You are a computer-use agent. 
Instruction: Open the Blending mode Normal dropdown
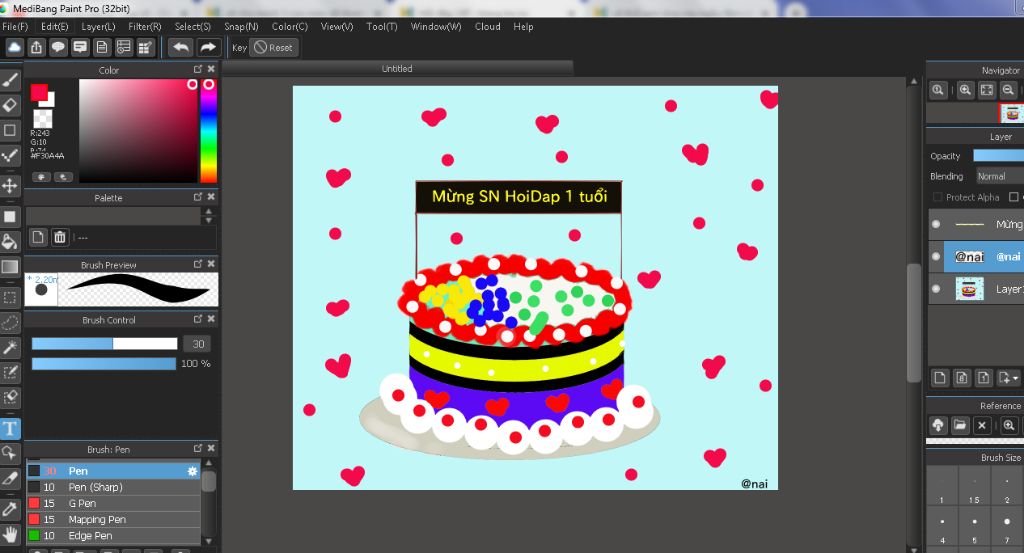point(1000,176)
